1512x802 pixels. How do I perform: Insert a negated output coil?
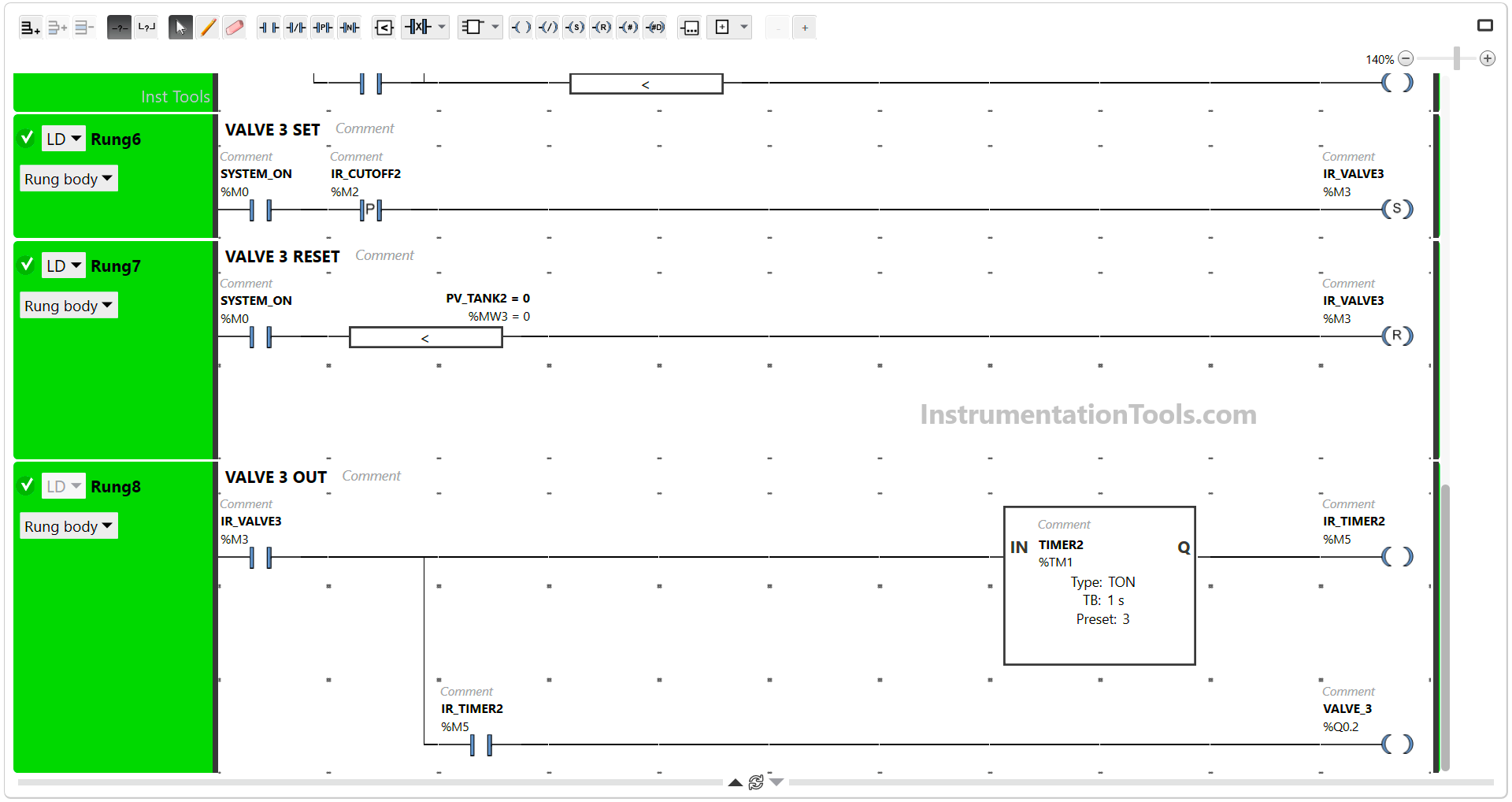tap(548, 28)
